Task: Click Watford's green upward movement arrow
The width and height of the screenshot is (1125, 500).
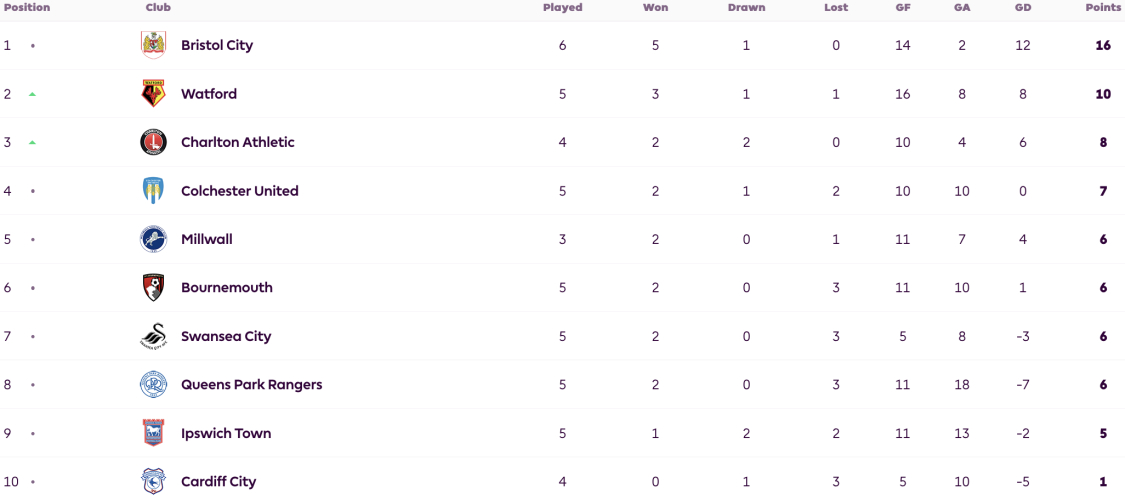Action: tap(32, 94)
